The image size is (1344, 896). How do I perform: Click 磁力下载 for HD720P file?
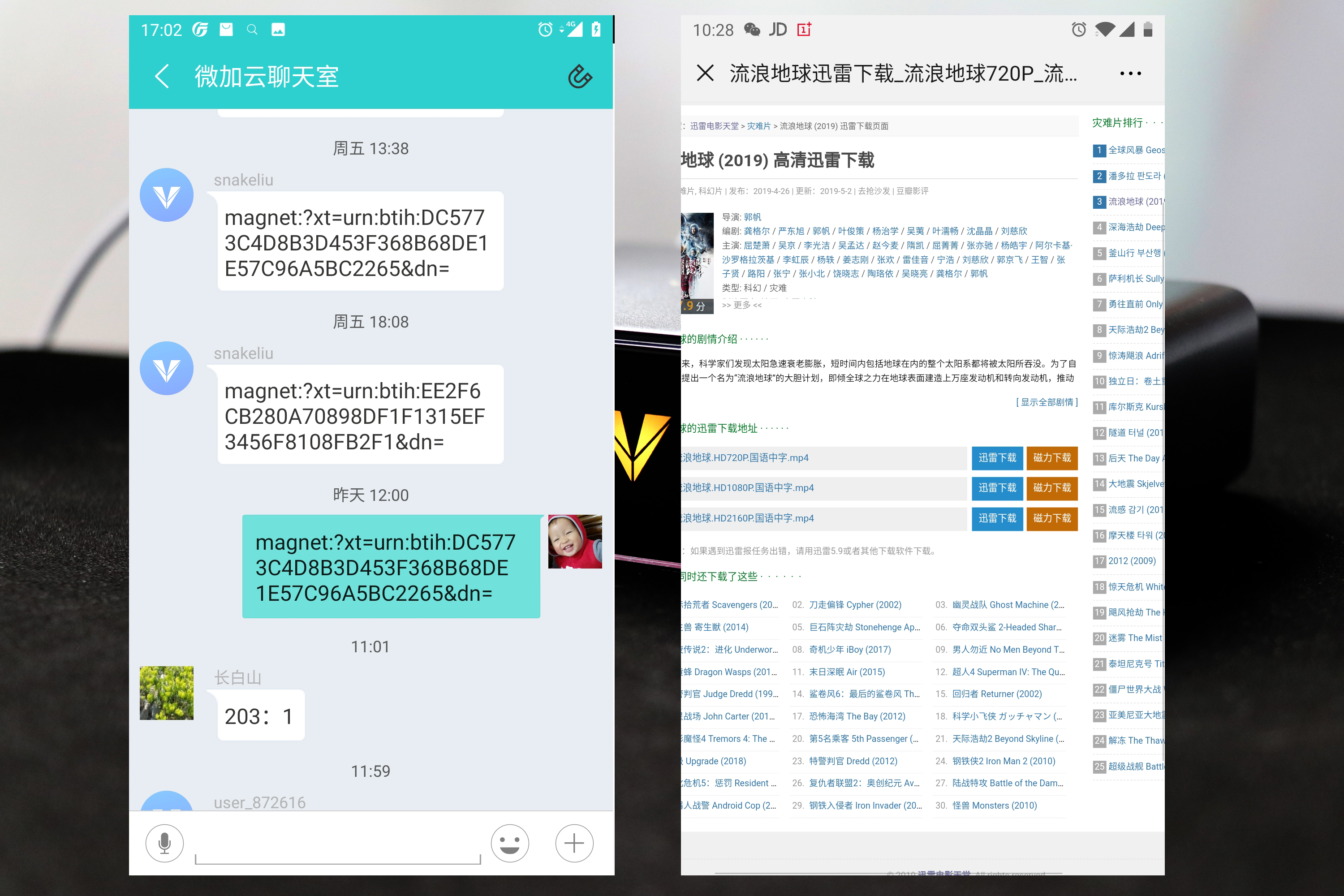pyautogui.click(x=1051, y=458)
